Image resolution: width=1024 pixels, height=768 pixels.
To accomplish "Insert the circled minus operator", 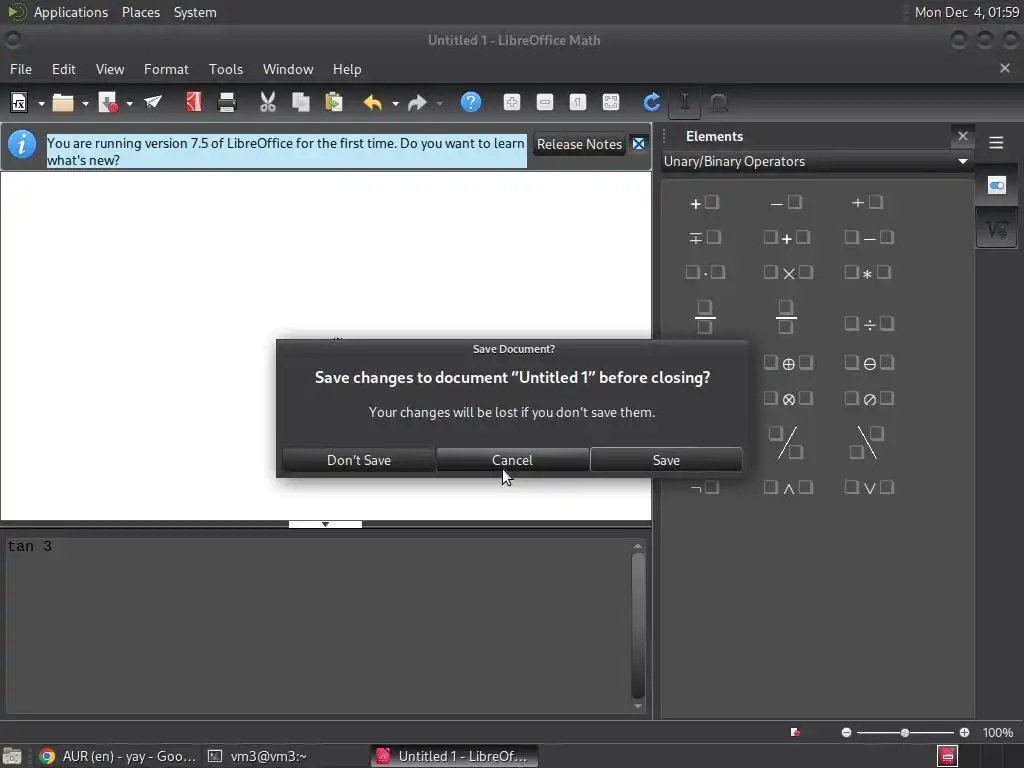I will (869, 363).
